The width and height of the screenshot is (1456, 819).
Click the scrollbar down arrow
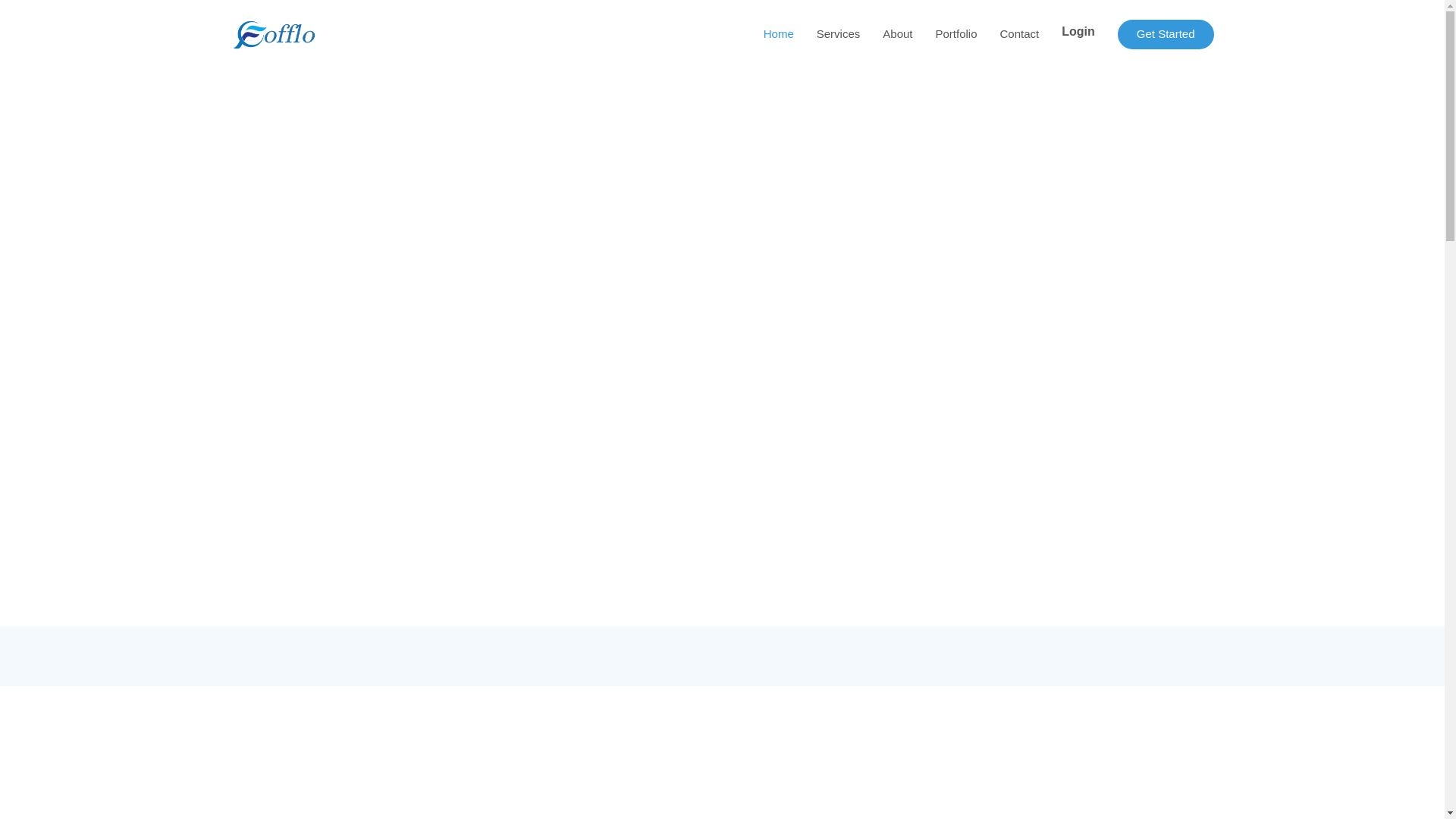pos(1450,813)
